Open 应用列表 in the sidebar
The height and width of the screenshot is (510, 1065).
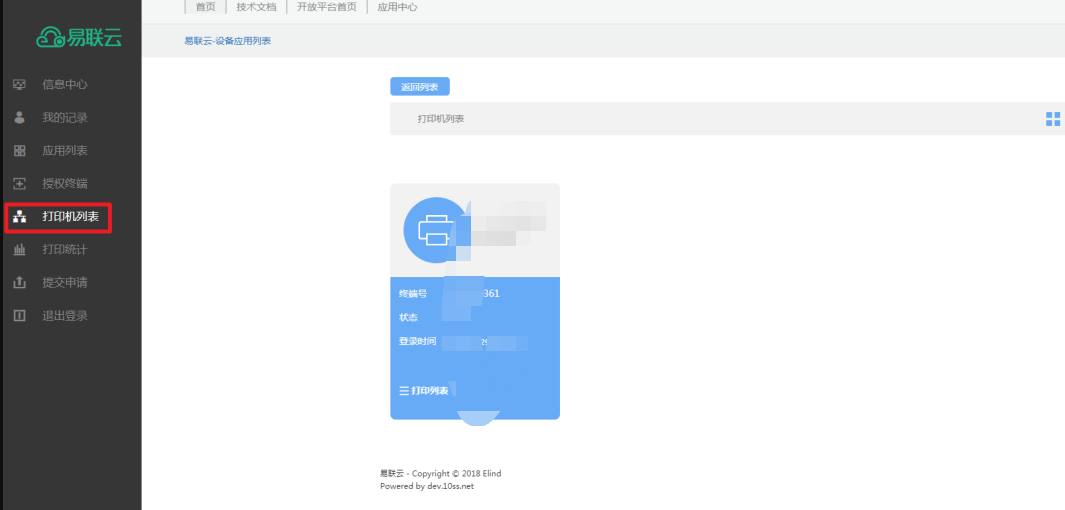click(x=65, y=151)
